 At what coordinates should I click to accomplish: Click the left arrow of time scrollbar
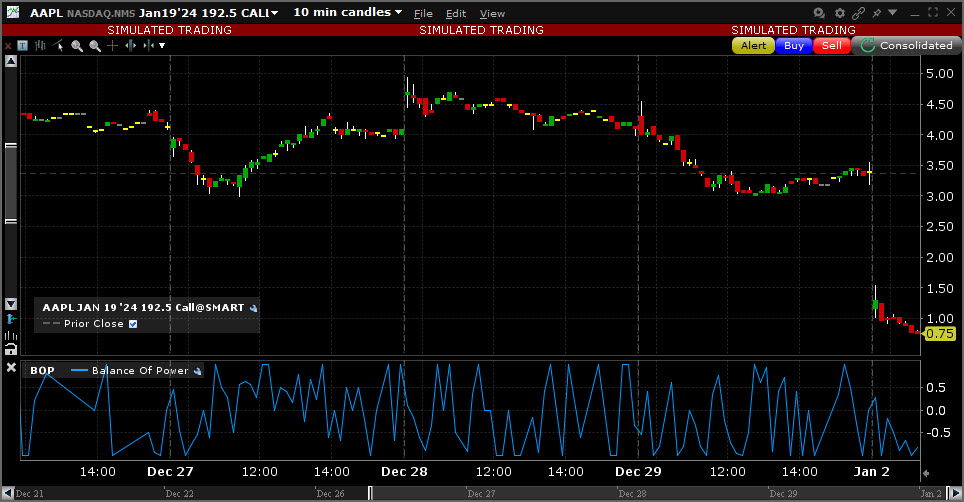click(x=7, y=493)
